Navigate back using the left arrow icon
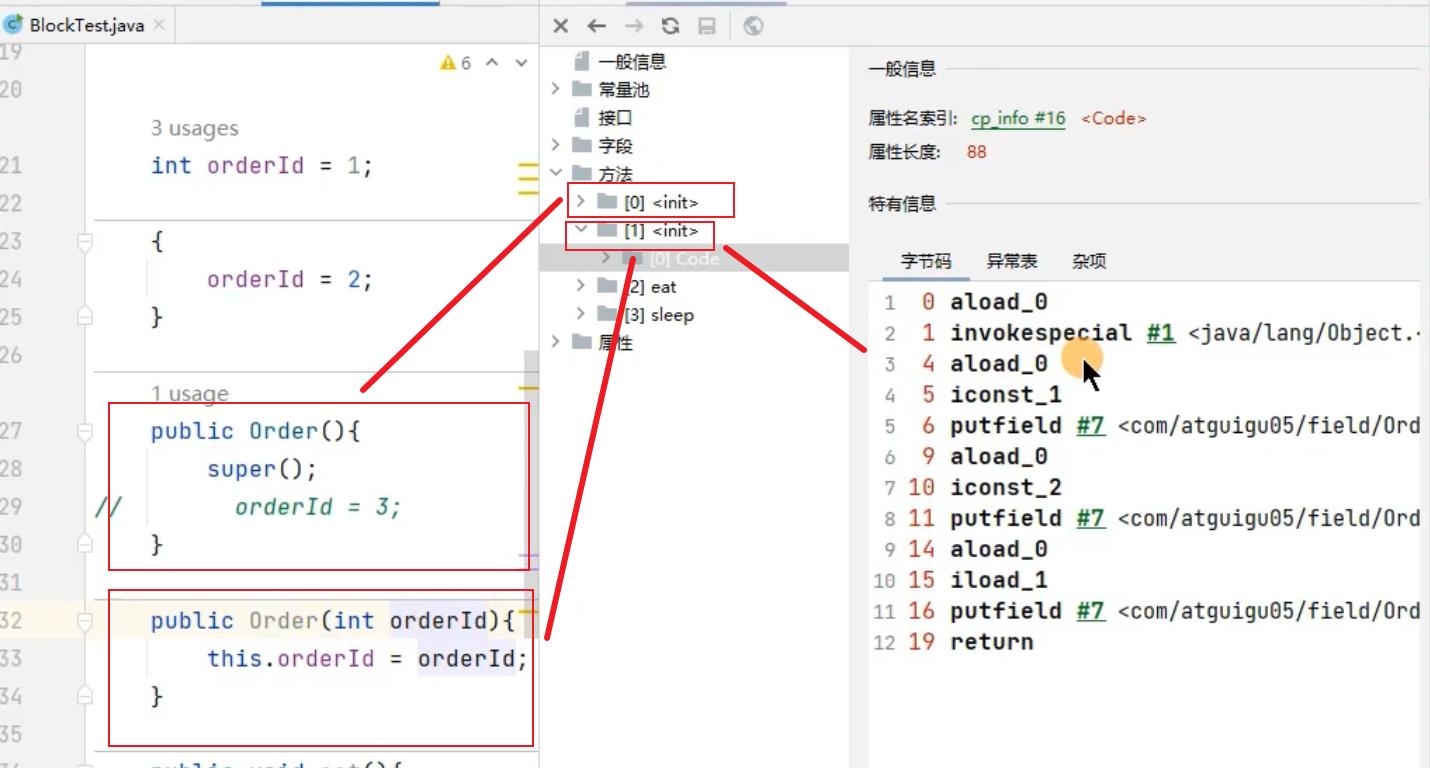Viewport: 1430px width, 768px height. [x=597, y=26]
